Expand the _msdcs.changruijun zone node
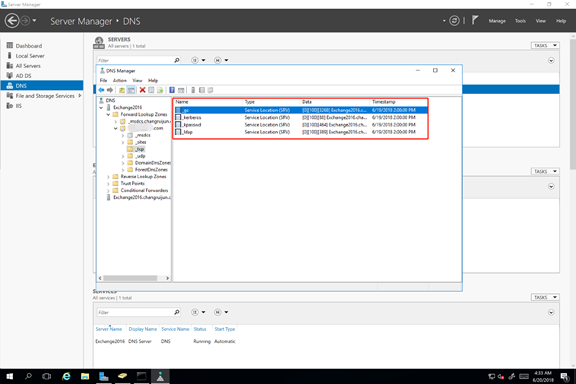This screenshot has height=384, width=576. coord(115,122)
